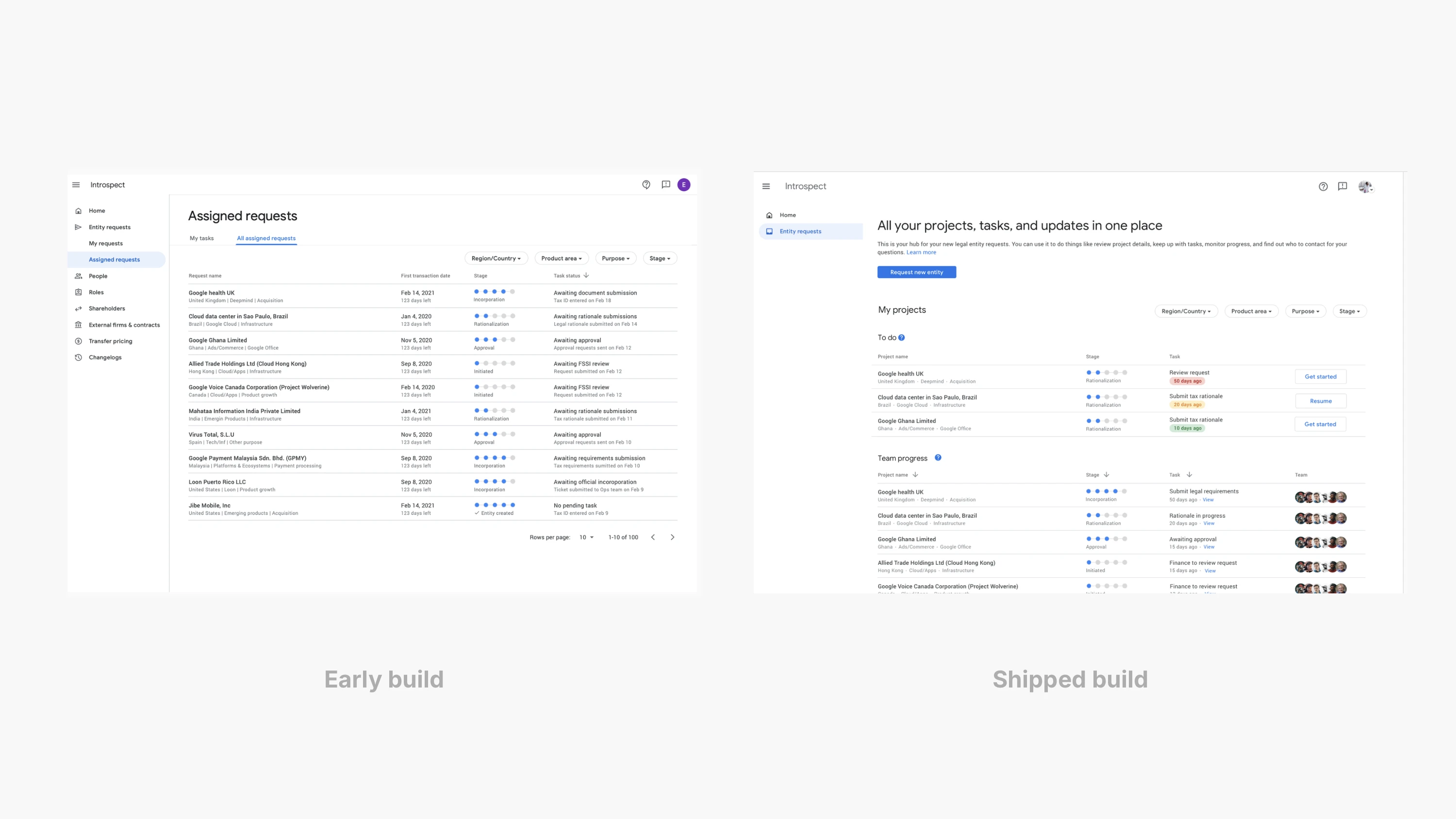This screenshot has width=1456, height=819.
Task: Click the help icon in the early build header
Action: click(646, 185)
